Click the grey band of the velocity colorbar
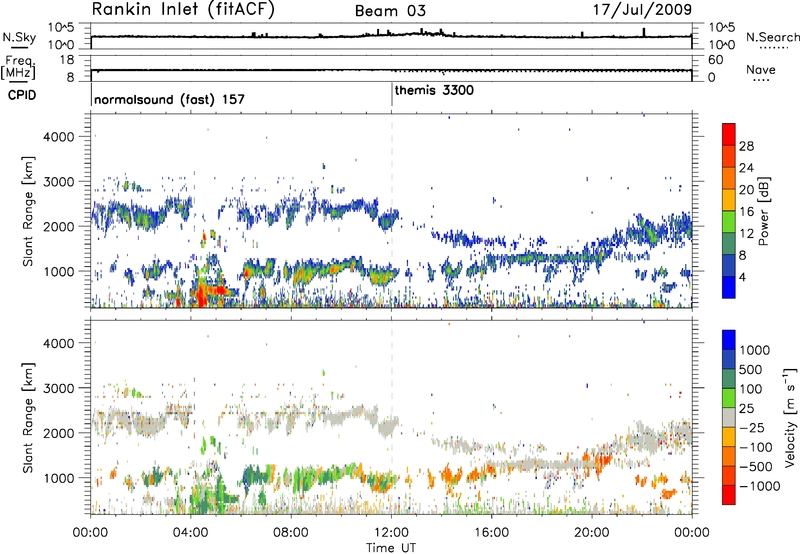 (729, 417)
